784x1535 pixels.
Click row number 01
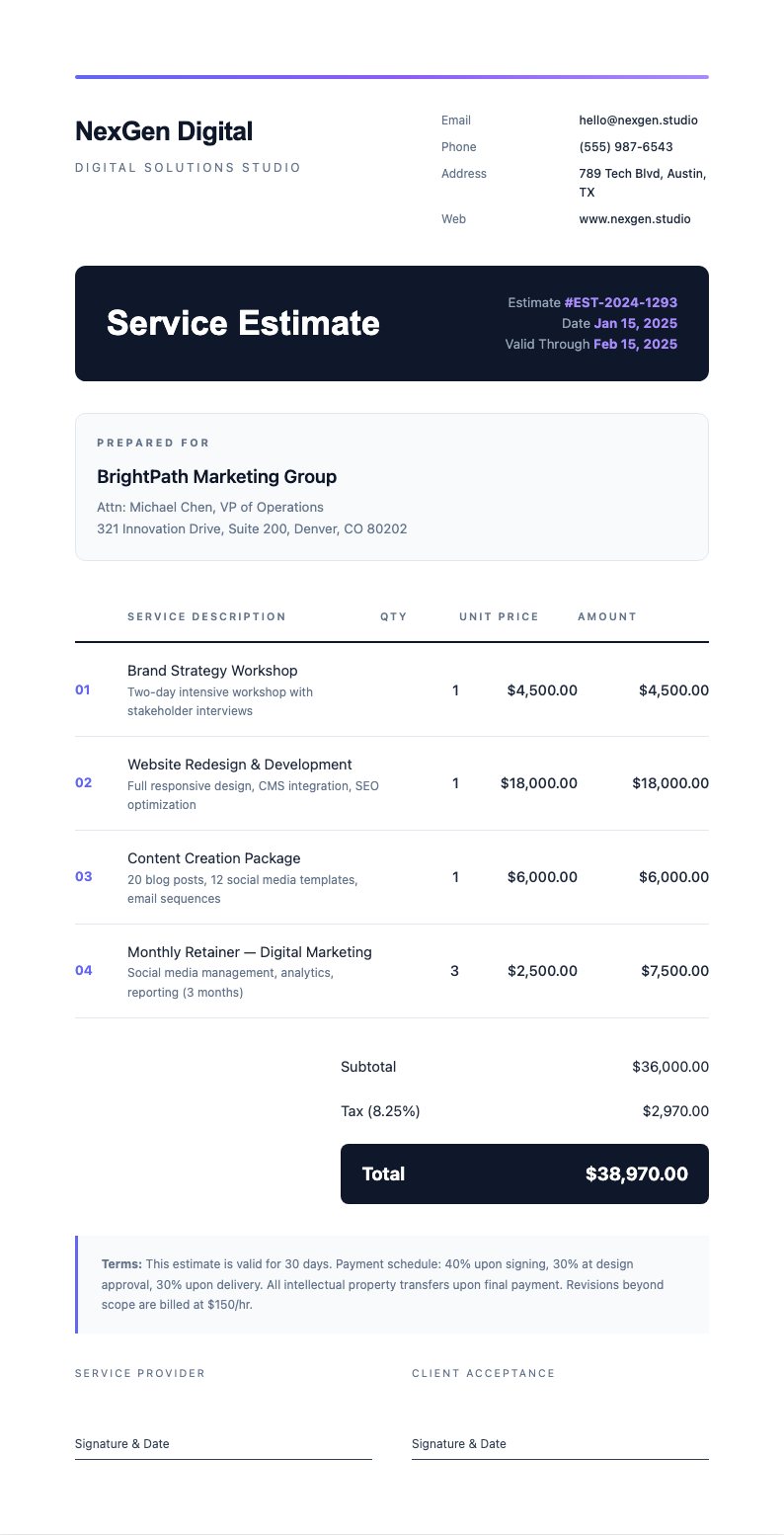coord(83,689)
